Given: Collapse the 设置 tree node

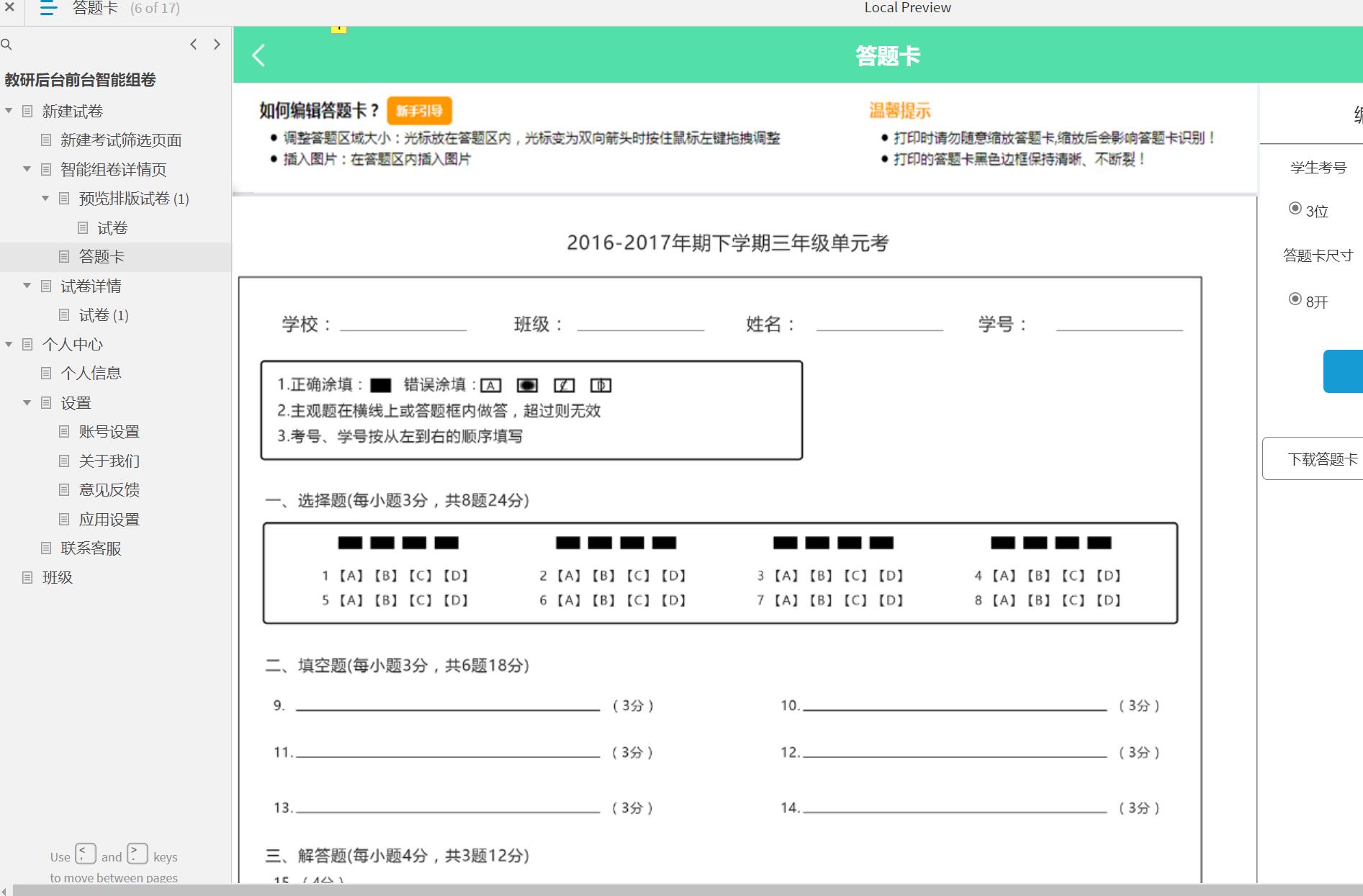Looking at the screenshot, I should pos(27,402).
